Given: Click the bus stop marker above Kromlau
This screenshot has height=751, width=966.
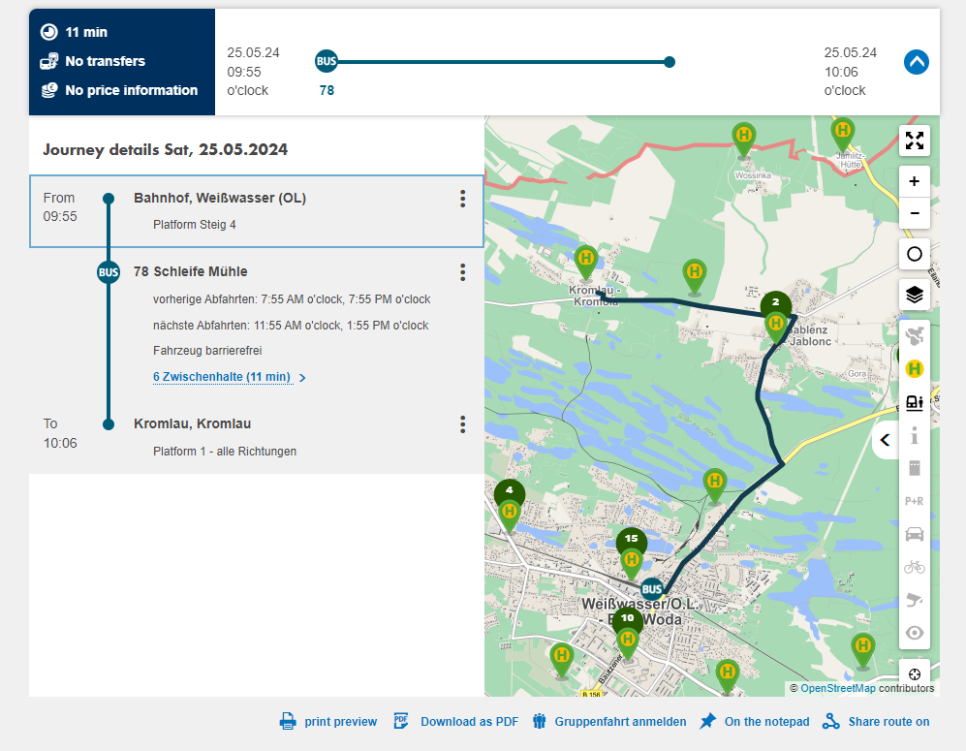Looking at the screenshot, I should (x=586, y=262).
